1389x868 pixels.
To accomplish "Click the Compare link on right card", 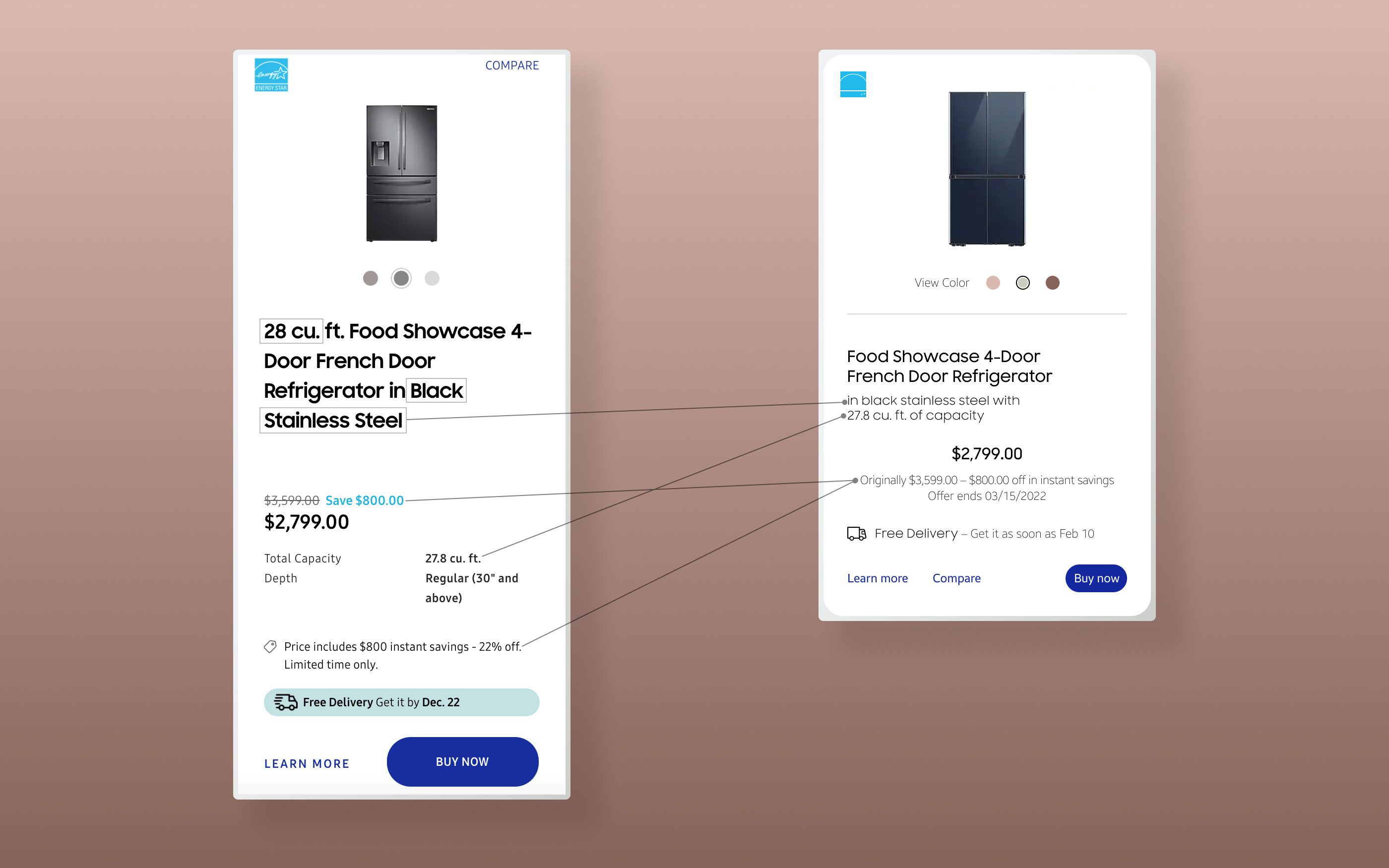I will [x=957, y=578].
